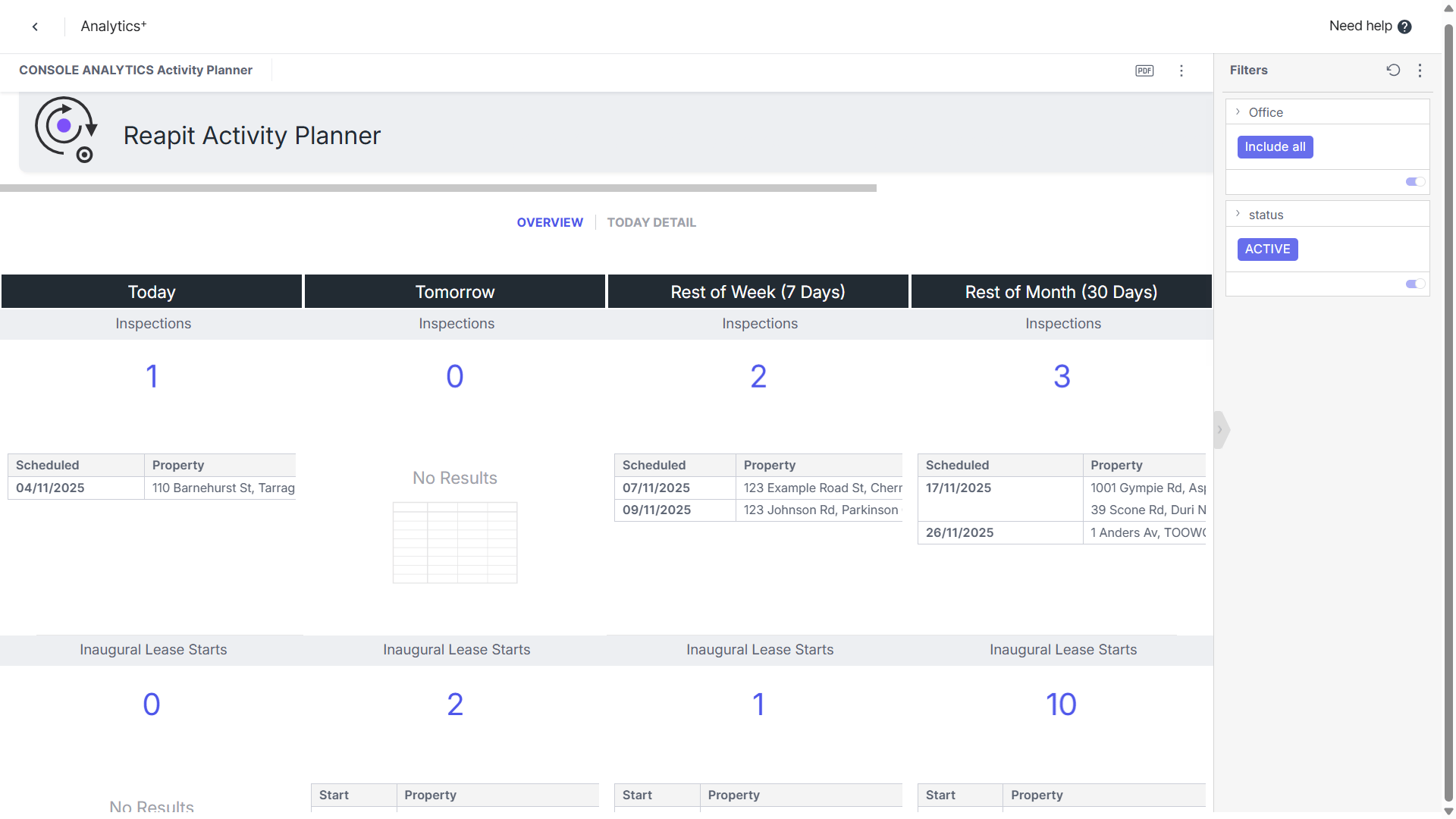1456x819 pixels.
Task: Export dashboard using the PDF icon
Action: coord(1144,71)
